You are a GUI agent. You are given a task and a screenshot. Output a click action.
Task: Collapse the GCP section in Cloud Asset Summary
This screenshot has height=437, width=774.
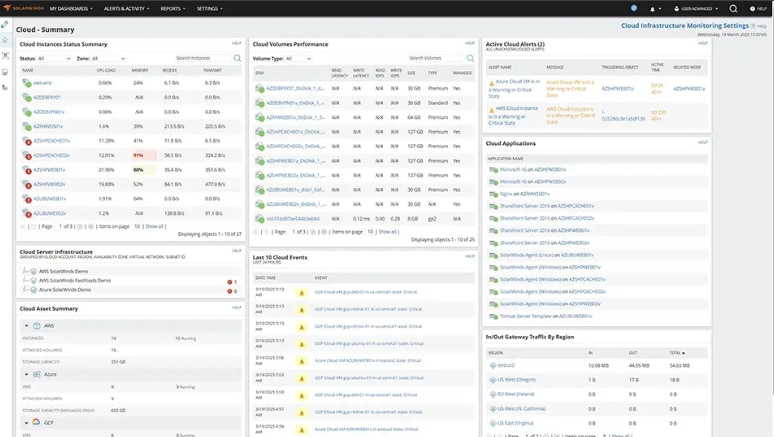(26, 423)
